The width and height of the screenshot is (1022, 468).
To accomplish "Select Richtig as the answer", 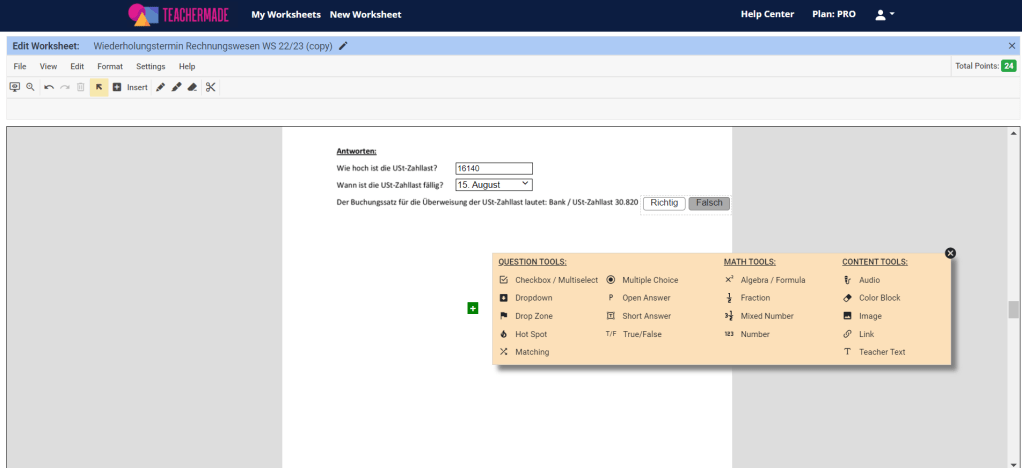I will (x=664, y=203).
